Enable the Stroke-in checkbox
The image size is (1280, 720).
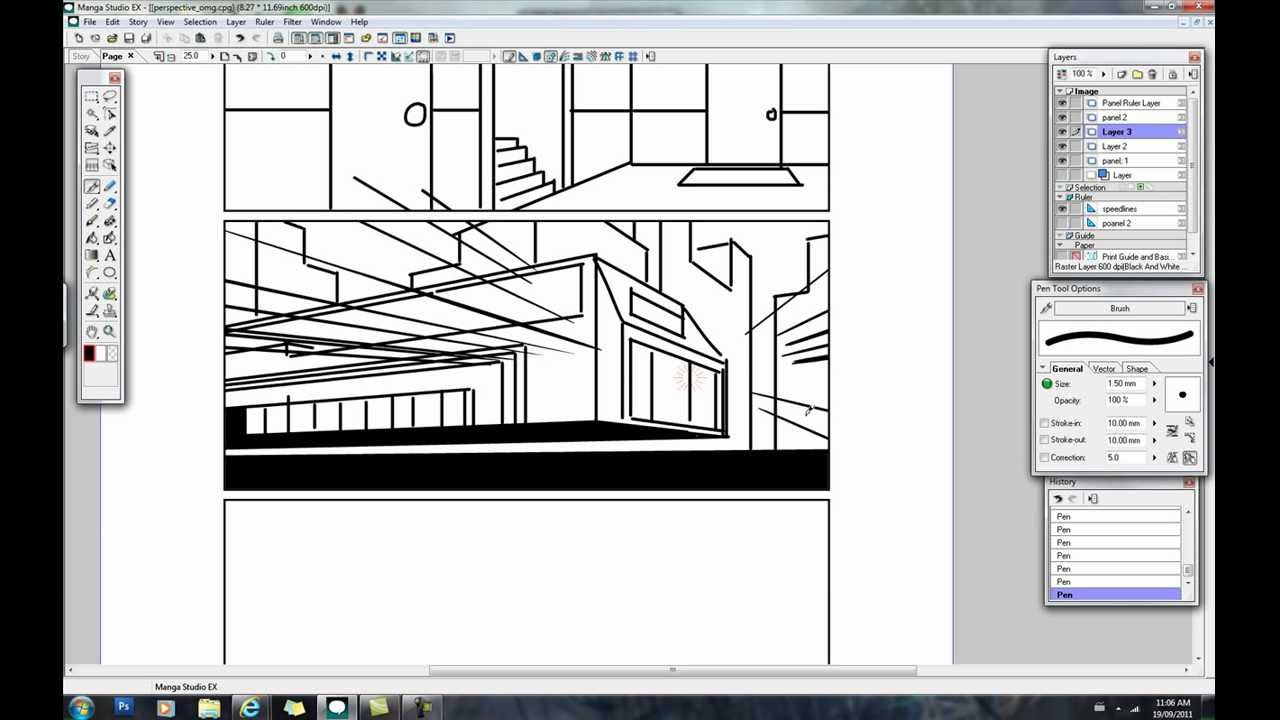pyautogui.click(x=1045, y=423)
